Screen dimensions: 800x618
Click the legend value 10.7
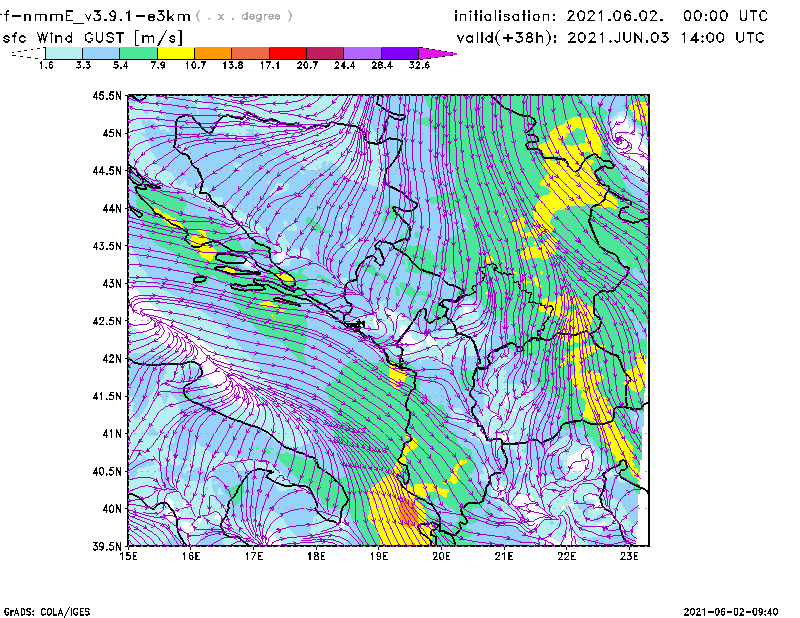(195, 65)
